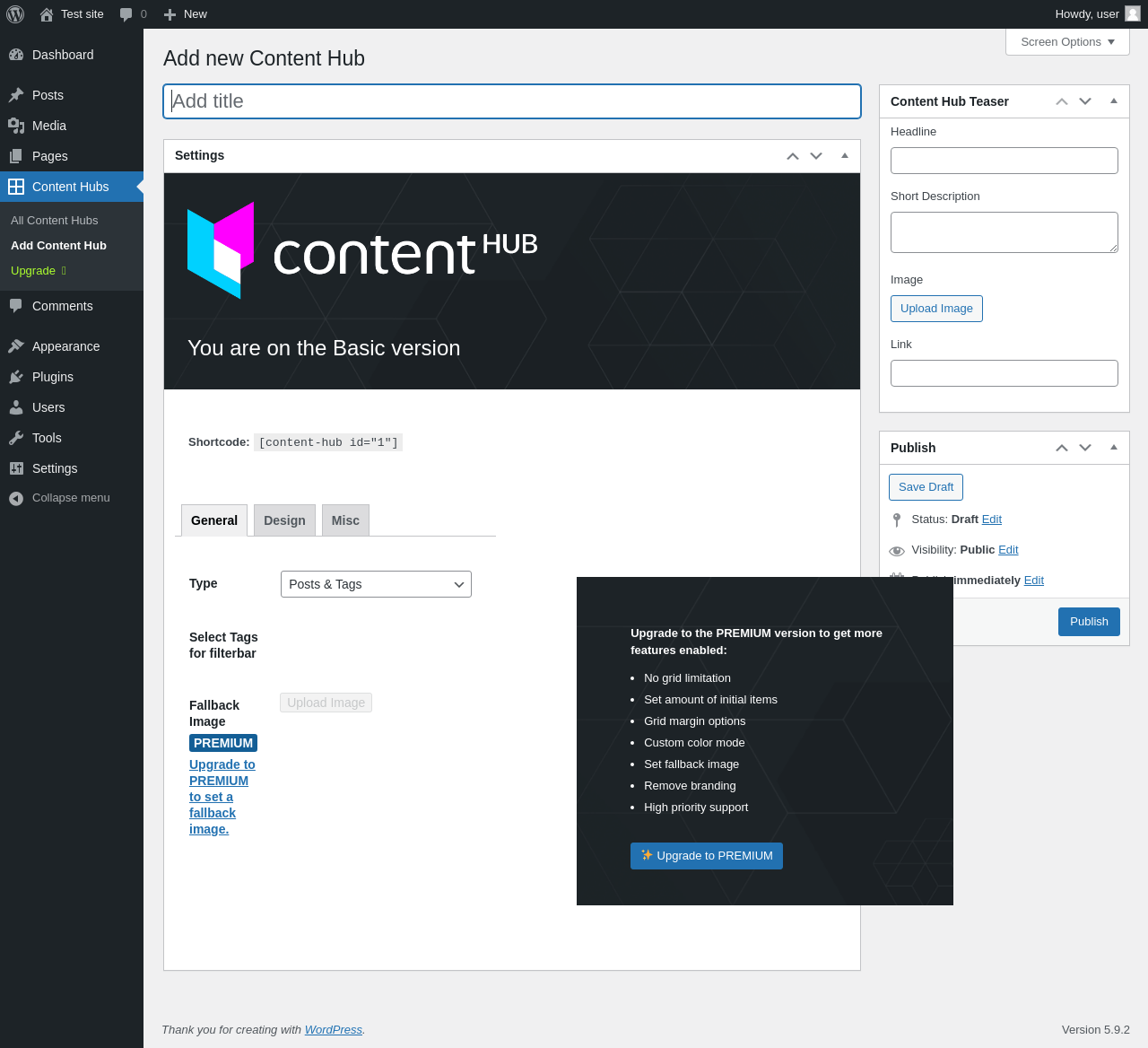Click the Tools wrench icon
This screenshot has height=1048, width=1148.
point(16,438)
